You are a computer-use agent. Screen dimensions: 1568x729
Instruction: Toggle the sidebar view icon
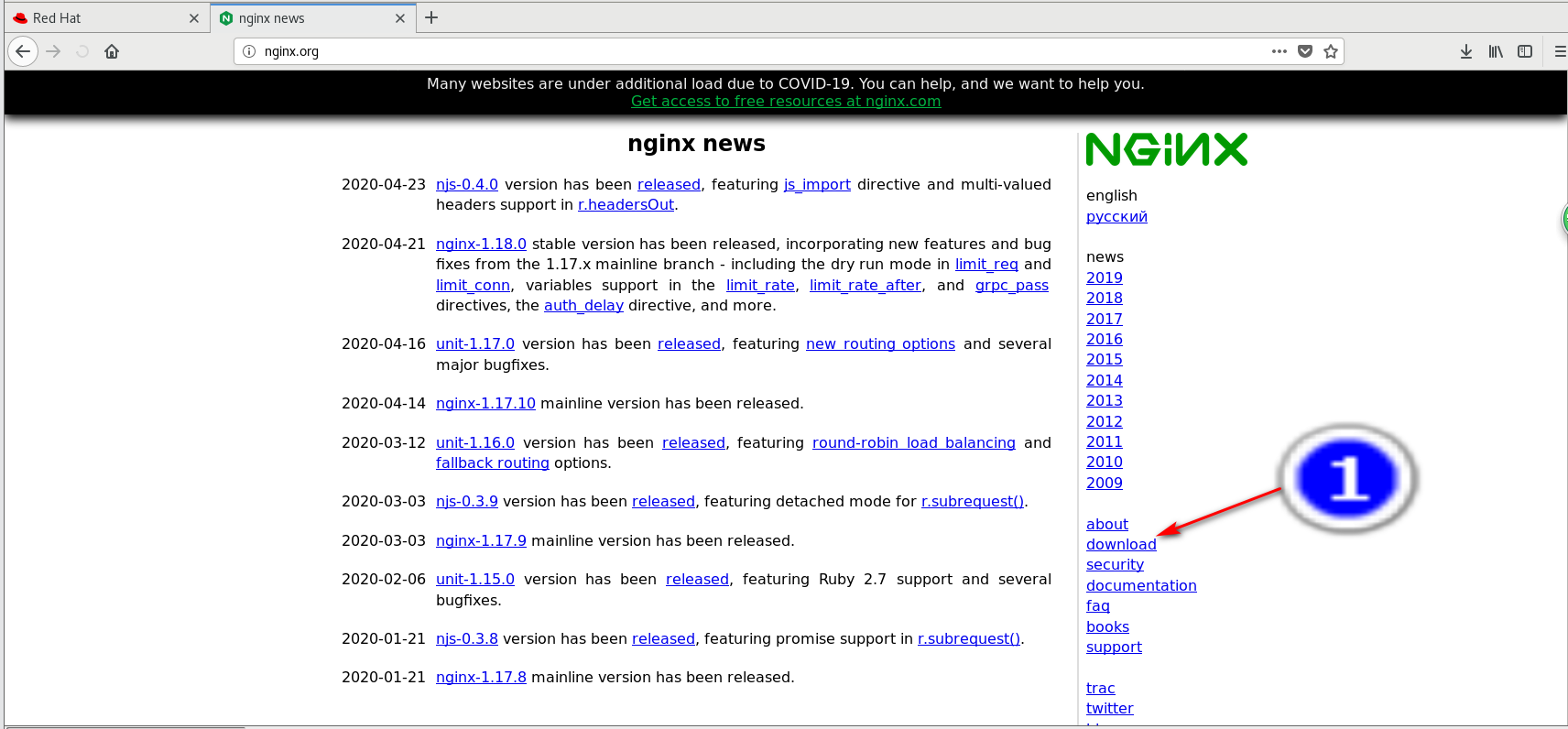(1525, 51)
